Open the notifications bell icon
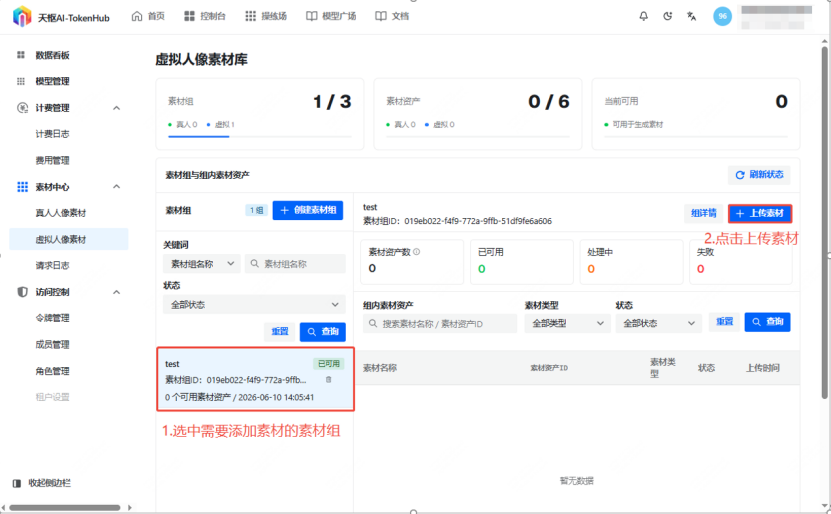 [x=643, y=16]
